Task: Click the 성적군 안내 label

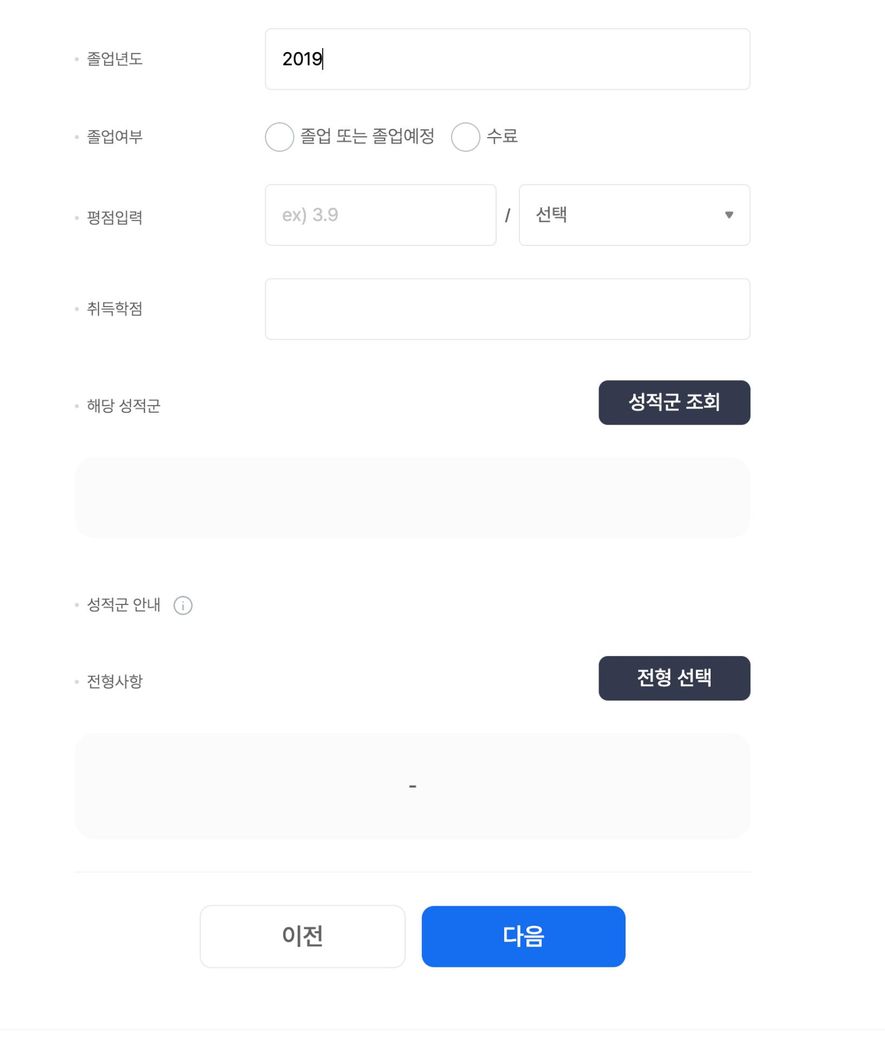Action: 123,605
